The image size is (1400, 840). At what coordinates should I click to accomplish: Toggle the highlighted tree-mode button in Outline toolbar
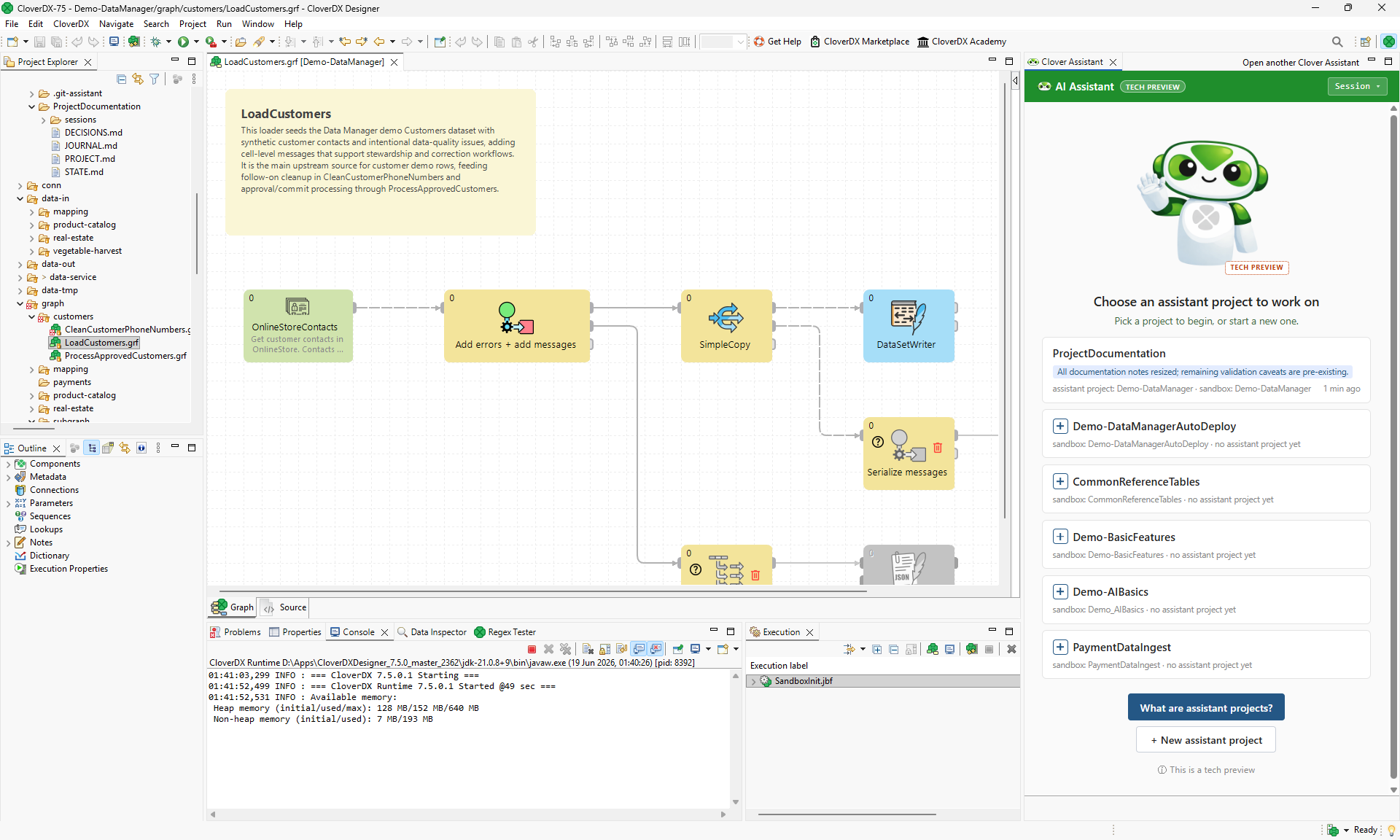(x=91, y=448)
